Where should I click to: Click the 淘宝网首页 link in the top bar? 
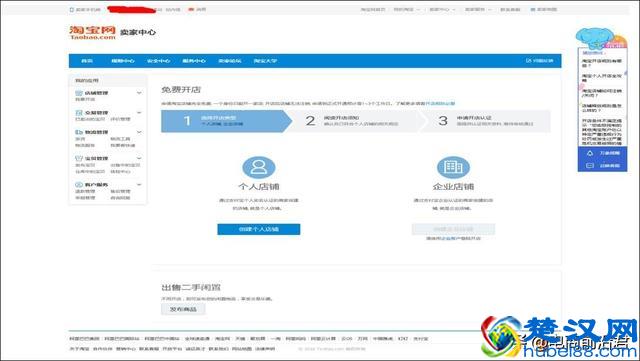point(373,9)
